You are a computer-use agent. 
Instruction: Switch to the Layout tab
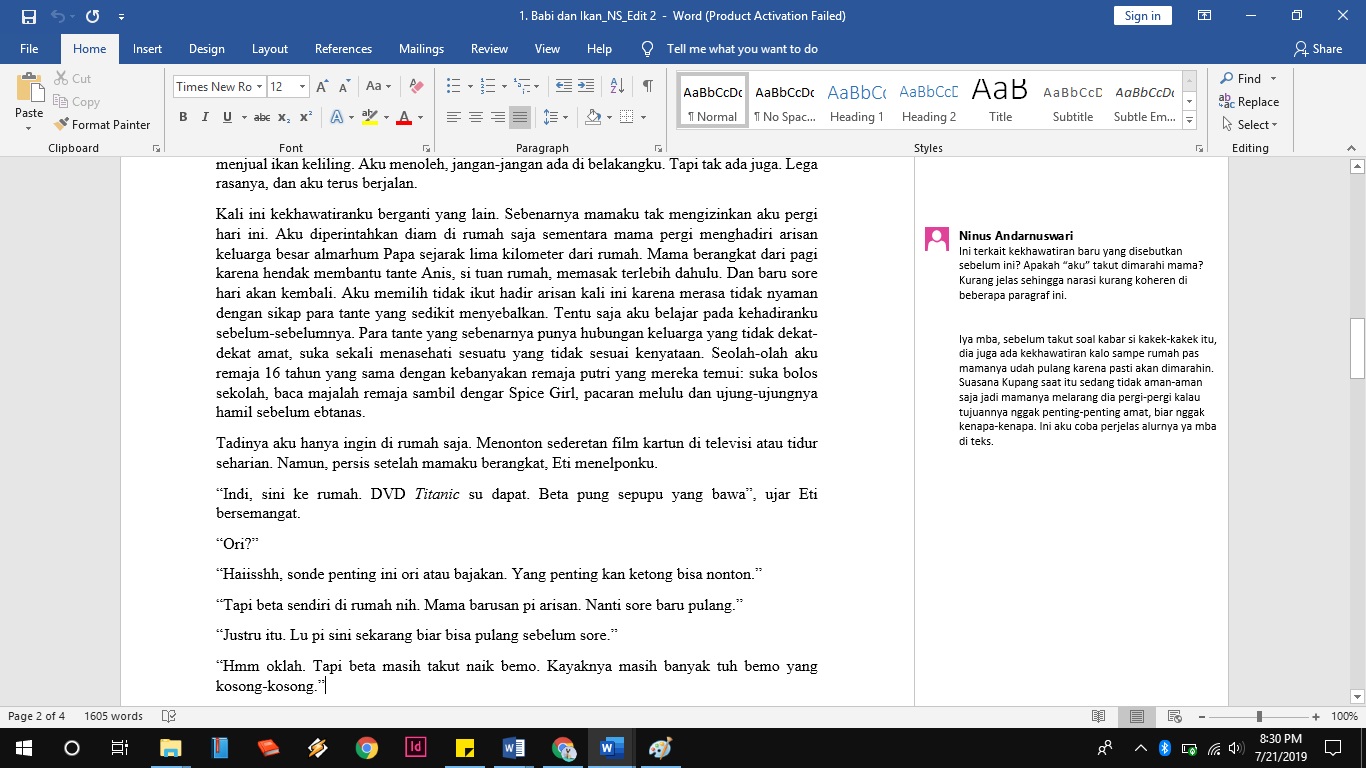(x=269, y=49)
